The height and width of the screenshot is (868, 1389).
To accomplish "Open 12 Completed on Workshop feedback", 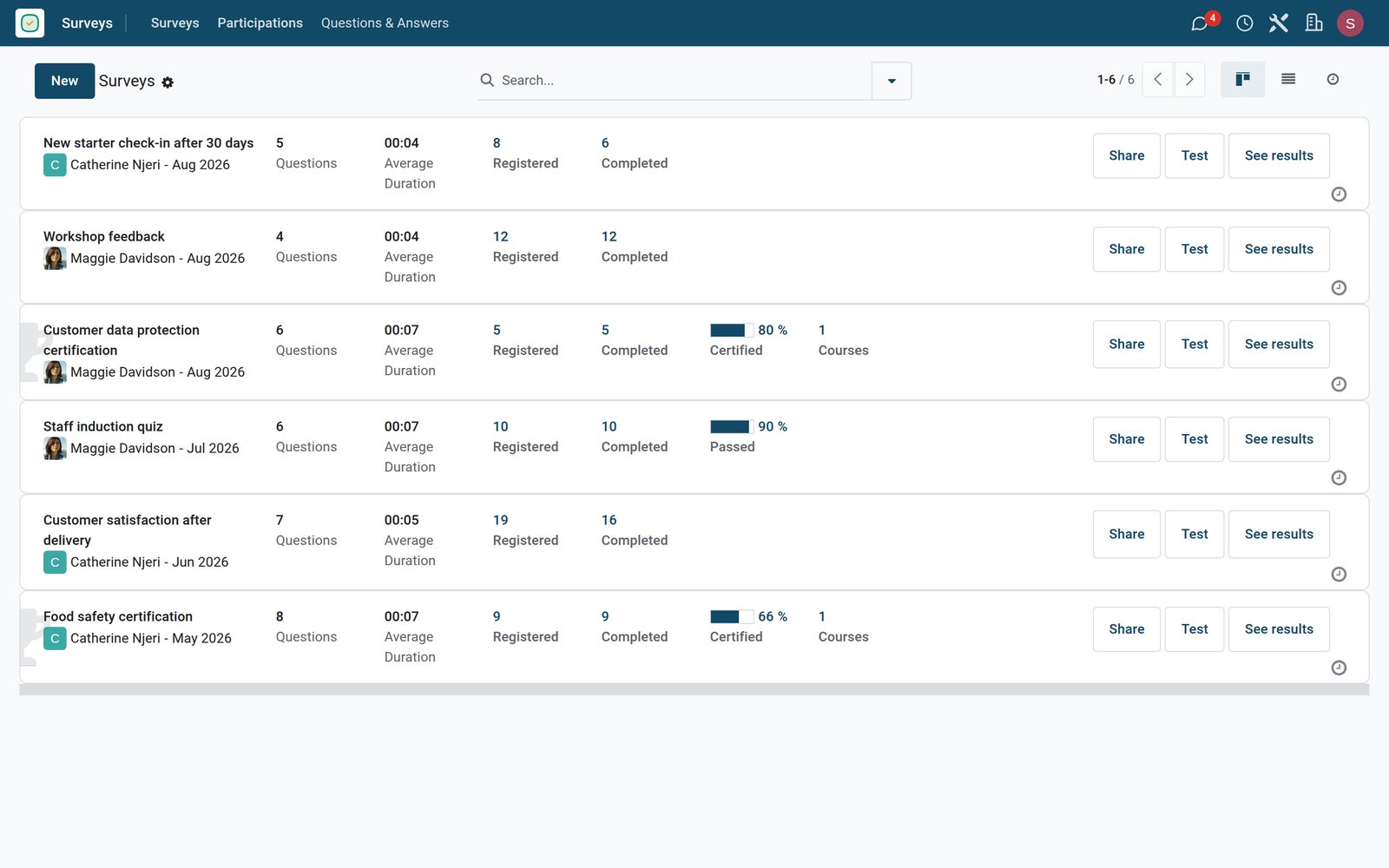I will point(634,247).
